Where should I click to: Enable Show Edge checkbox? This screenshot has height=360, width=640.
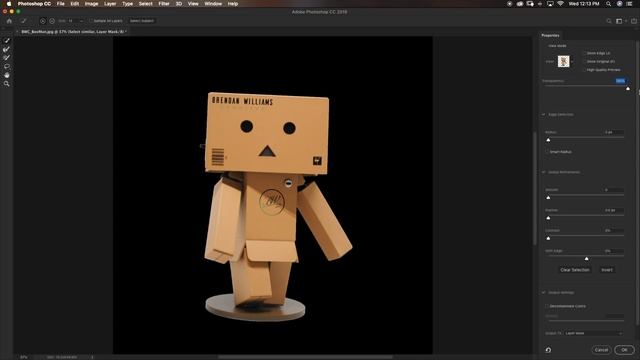584,53
